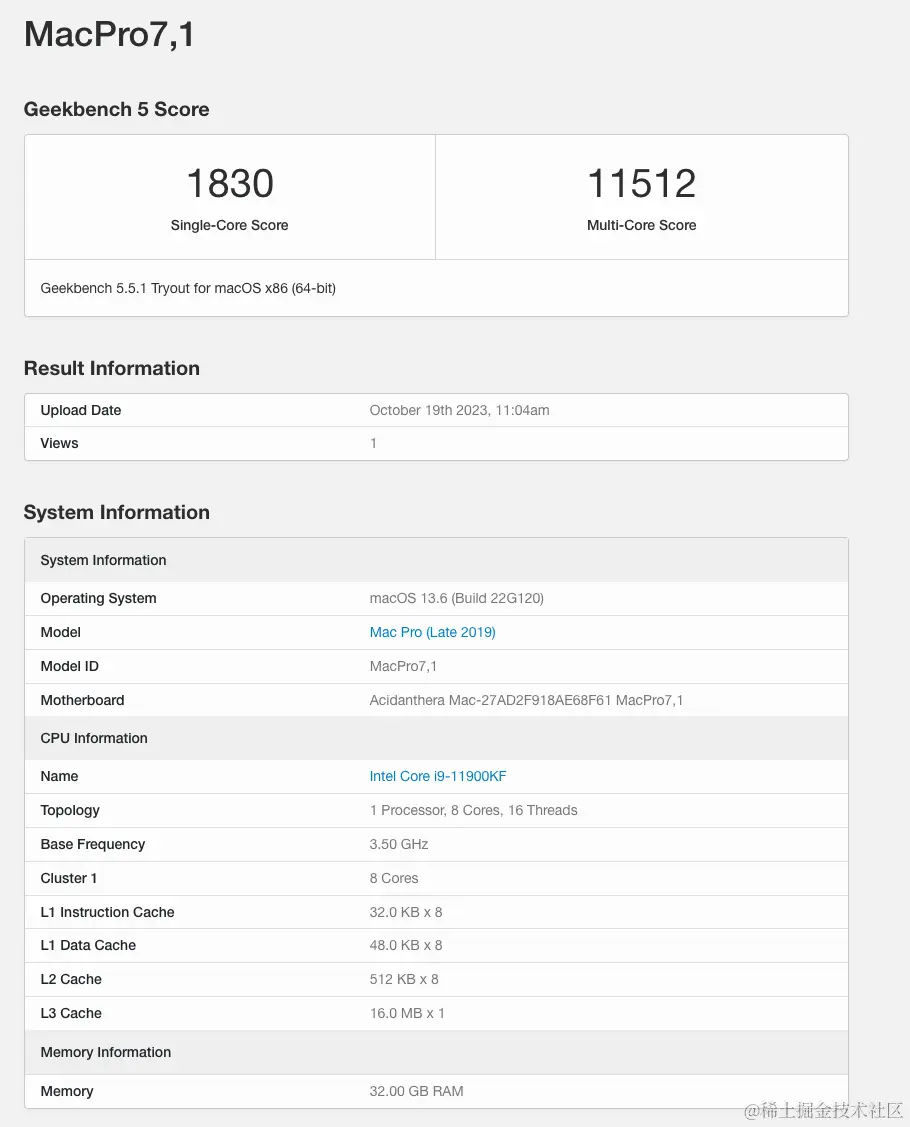910x1127 pixels.
Task: Select the 32.00 GB RAM value
Action: point(416,1091)
